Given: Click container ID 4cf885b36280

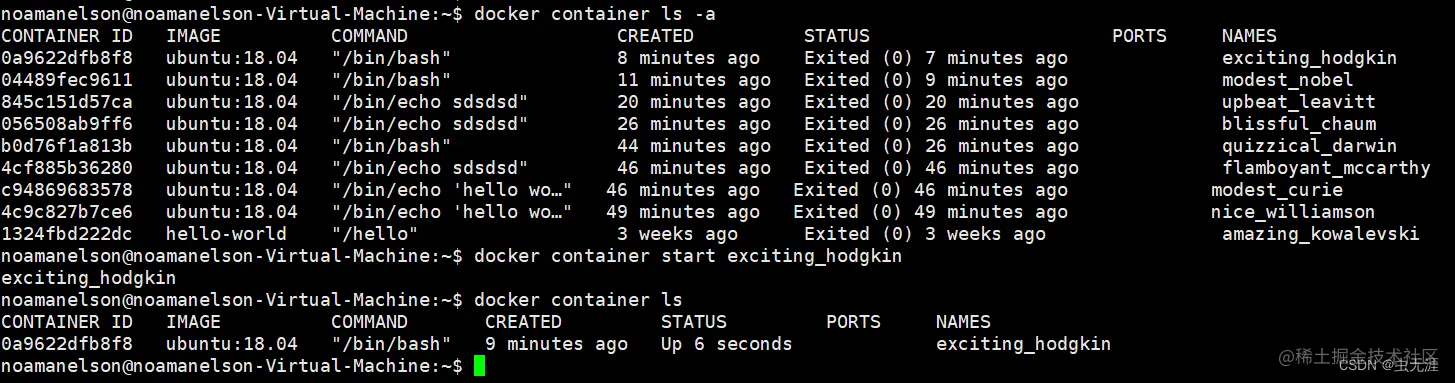Looking at the screenshot, I should [x=66, y=168].
